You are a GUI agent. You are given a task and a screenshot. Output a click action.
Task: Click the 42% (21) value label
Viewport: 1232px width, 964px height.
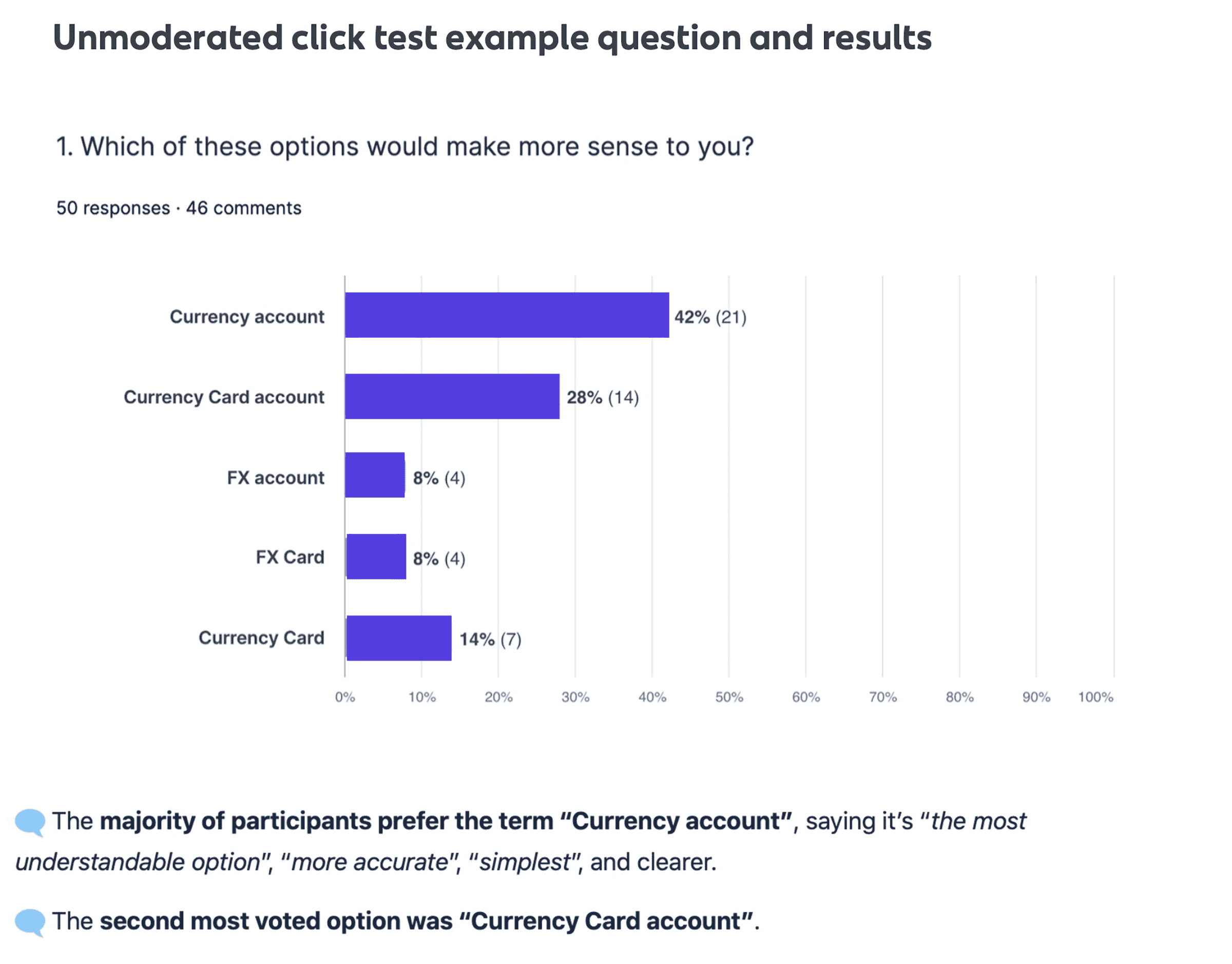pos(710,317)
